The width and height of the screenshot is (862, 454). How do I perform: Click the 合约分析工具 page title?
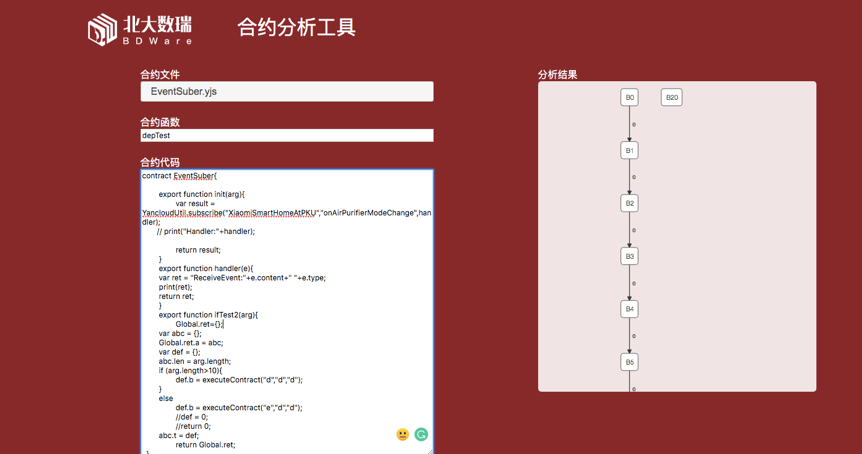pyautogui.click(x=296, y=28)
